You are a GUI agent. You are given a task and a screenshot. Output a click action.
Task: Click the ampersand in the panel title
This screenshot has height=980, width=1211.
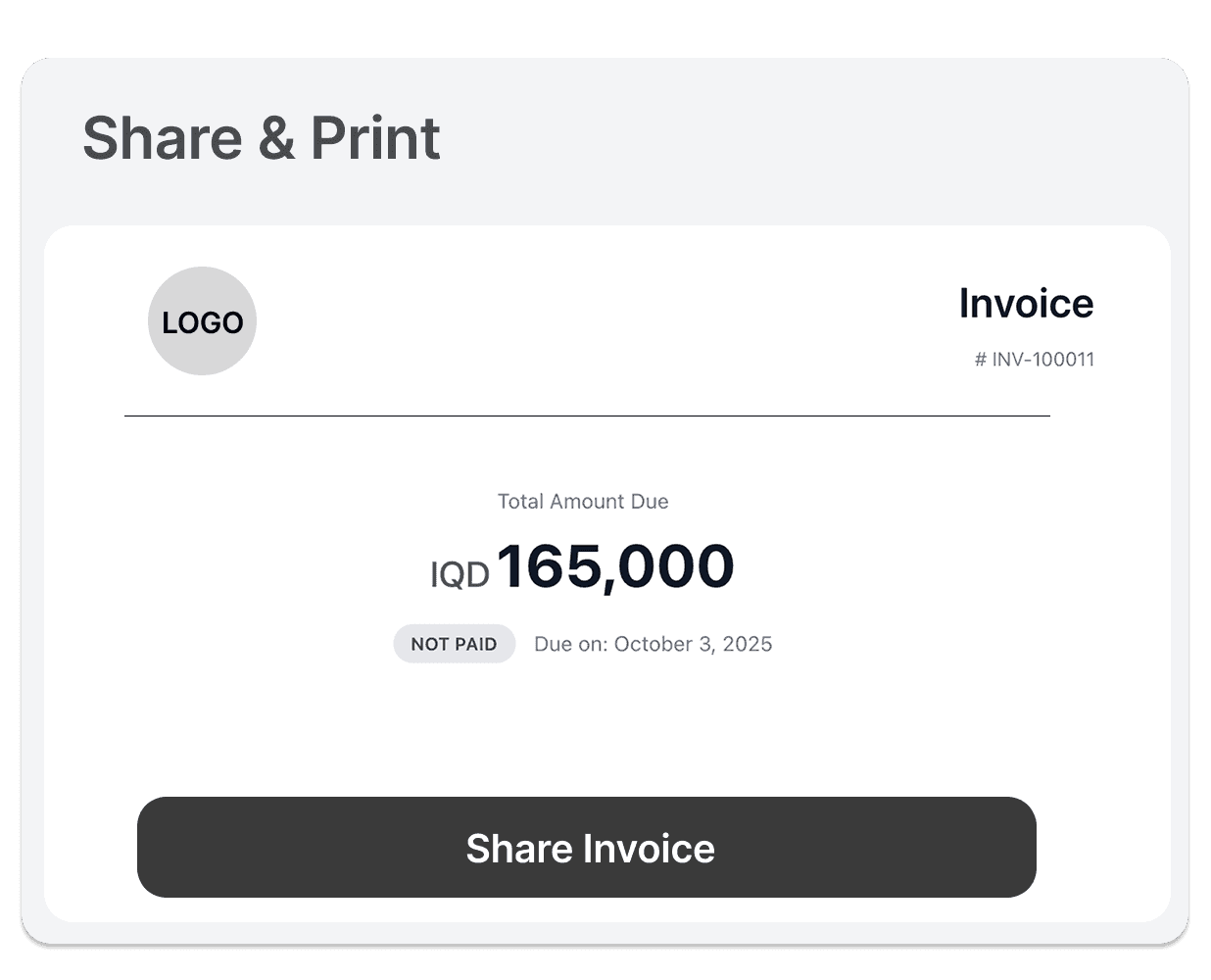(x=276, y=138)
